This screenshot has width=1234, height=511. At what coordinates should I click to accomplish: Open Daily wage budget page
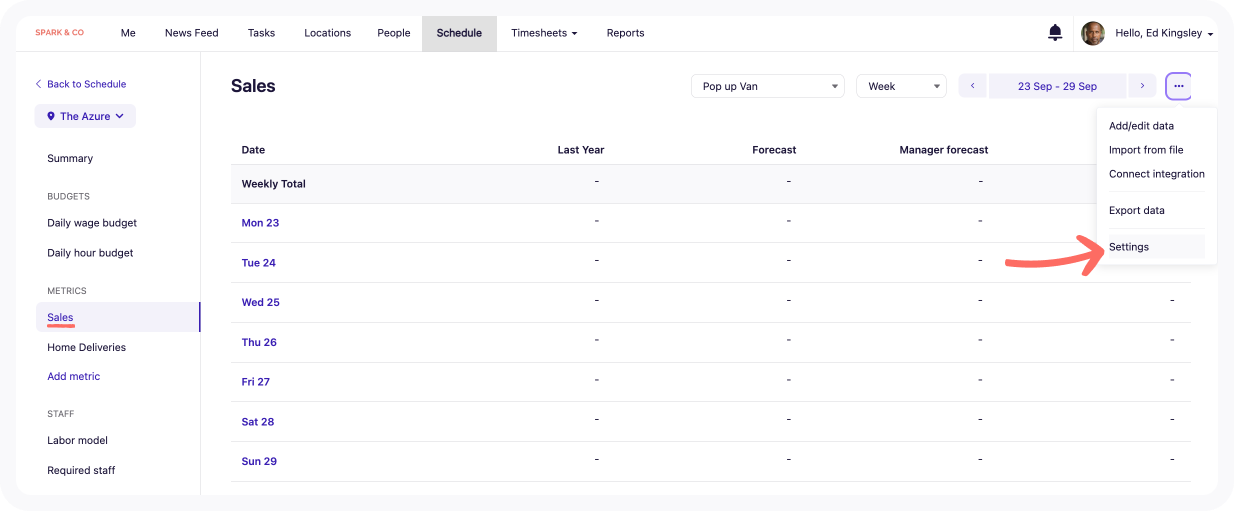(92, 223)
